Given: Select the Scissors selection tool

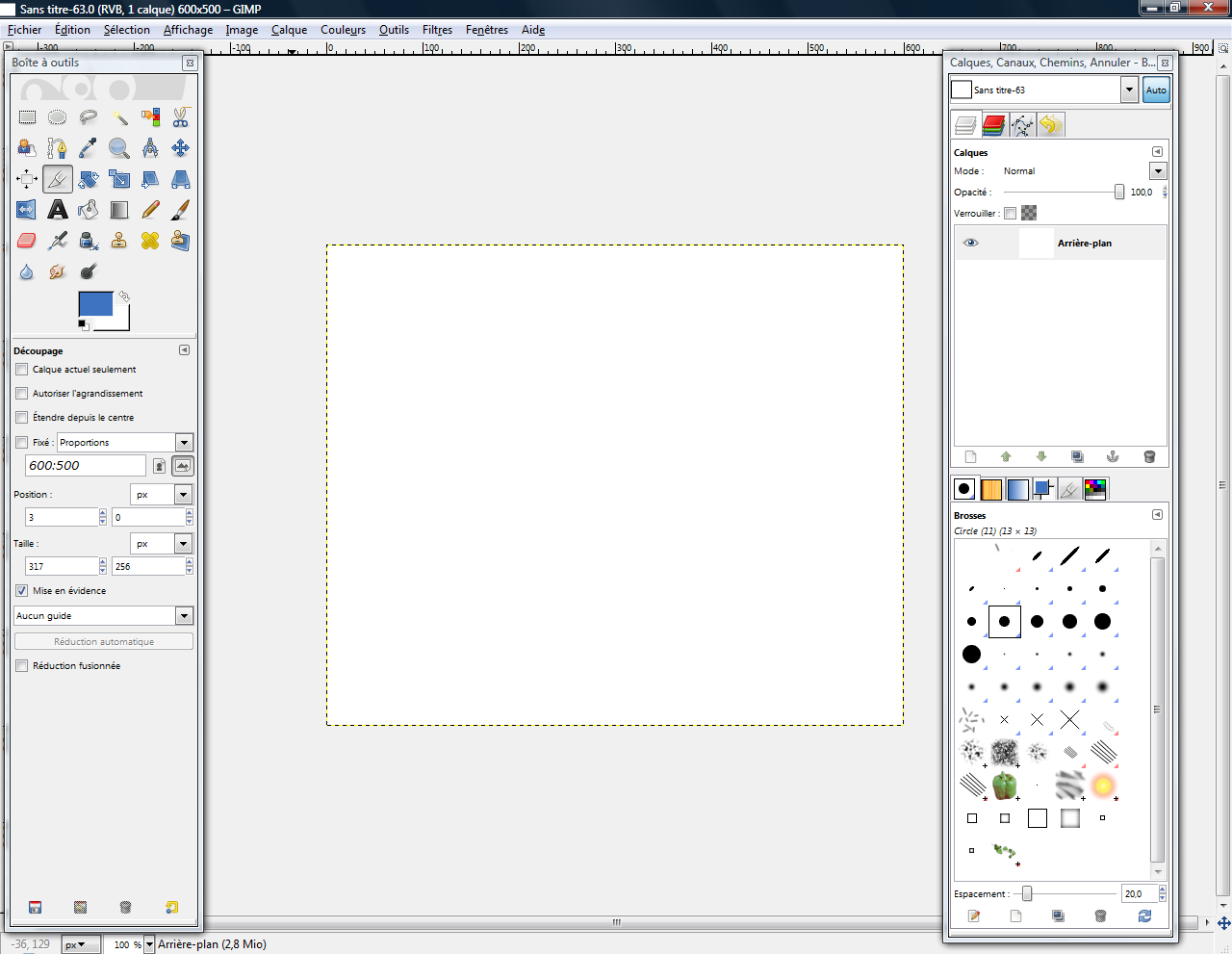Looking at the screenshot, I should pos(180,117).
